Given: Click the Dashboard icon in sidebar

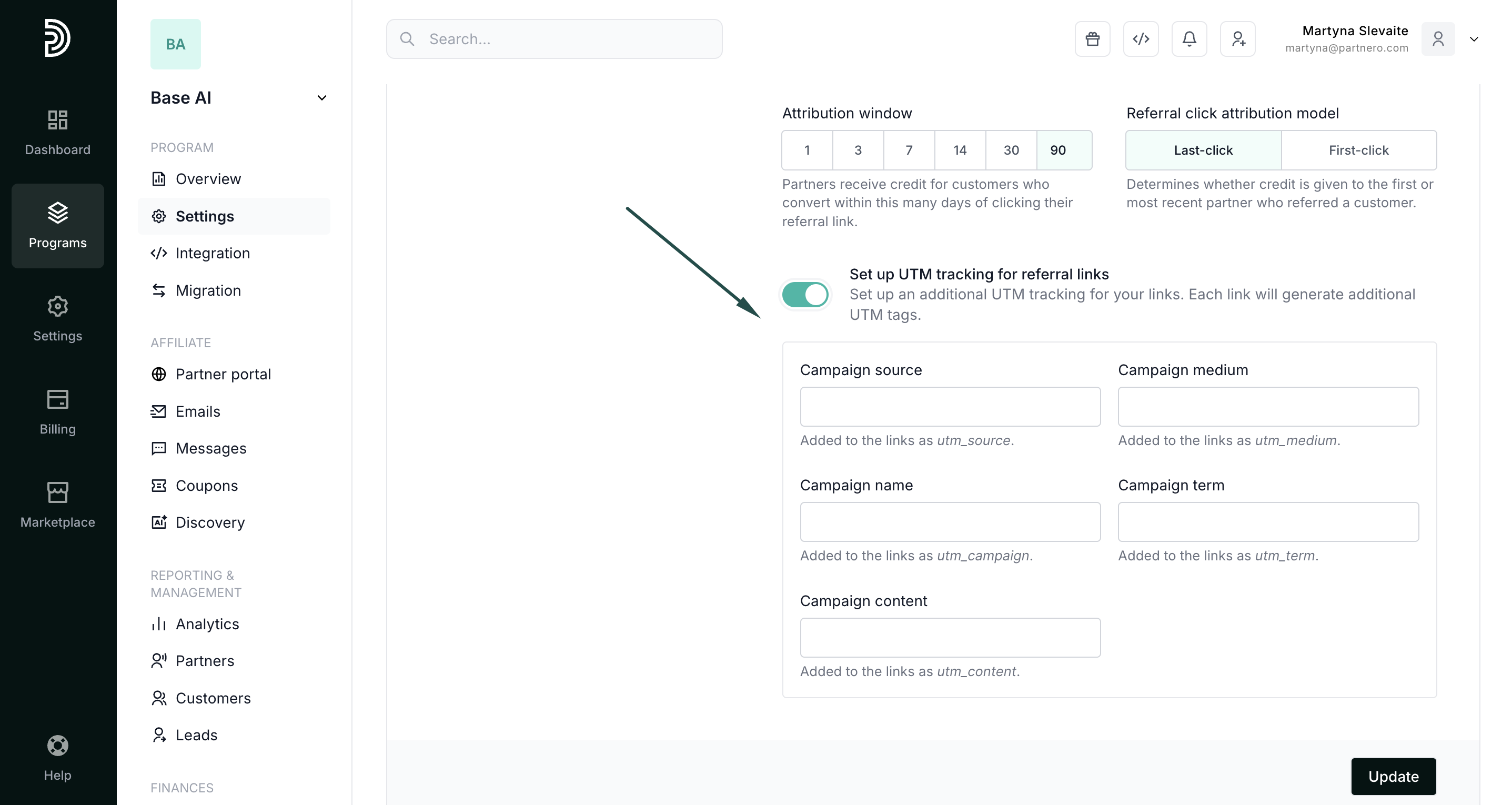Looking at the screenshot, I should point(57,132).
